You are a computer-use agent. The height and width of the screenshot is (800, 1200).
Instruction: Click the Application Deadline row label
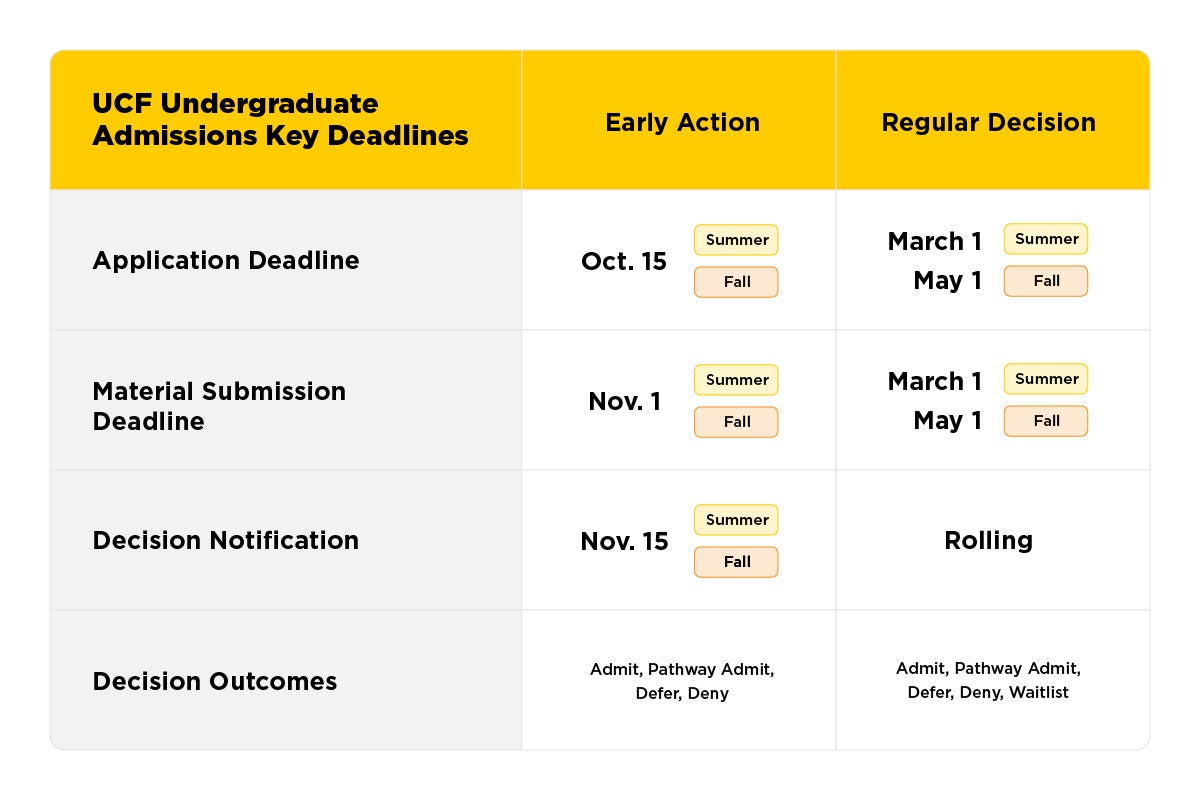(226, 260)
